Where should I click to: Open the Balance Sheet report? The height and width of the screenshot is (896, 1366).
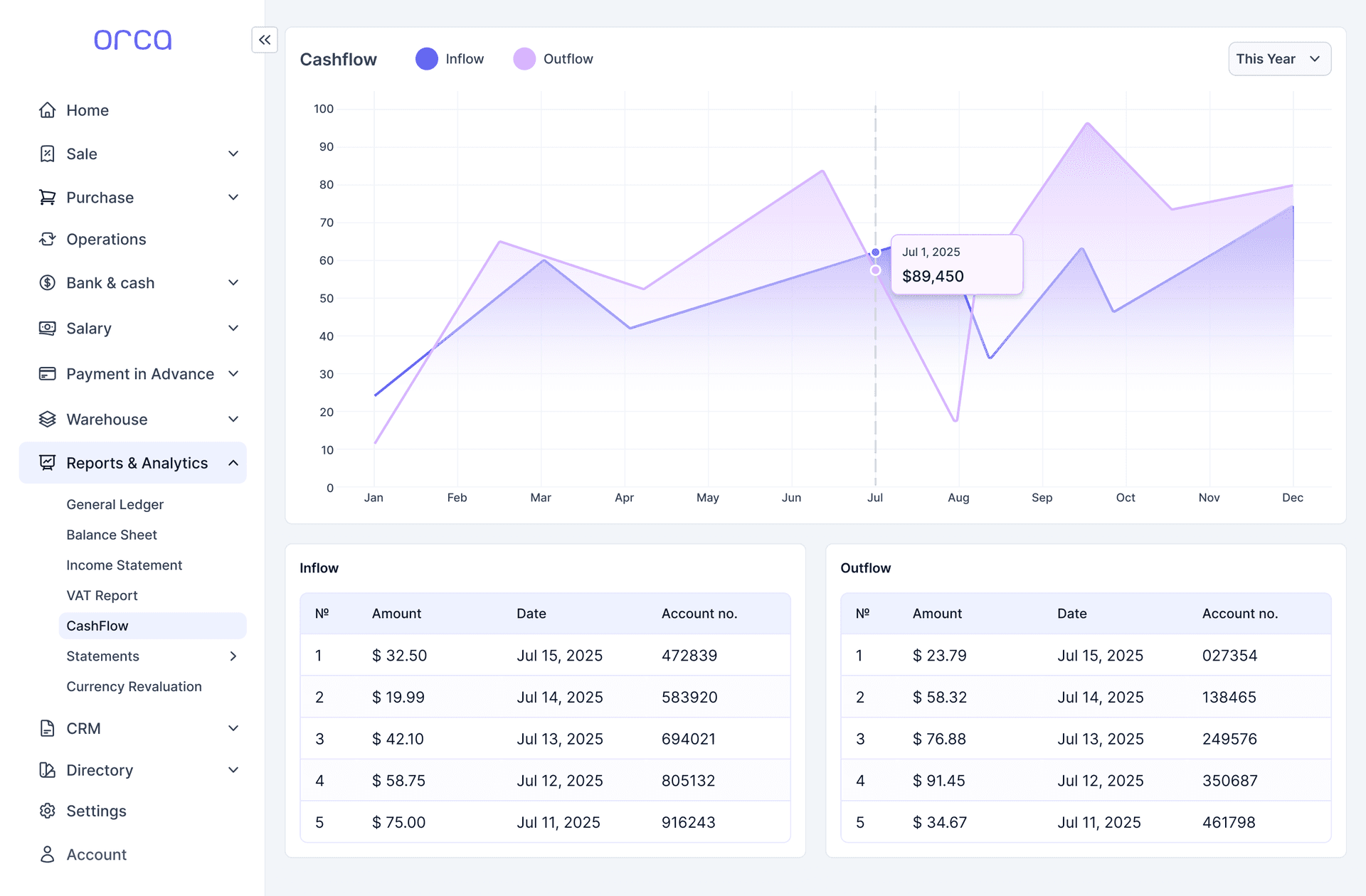coord(112,535)
